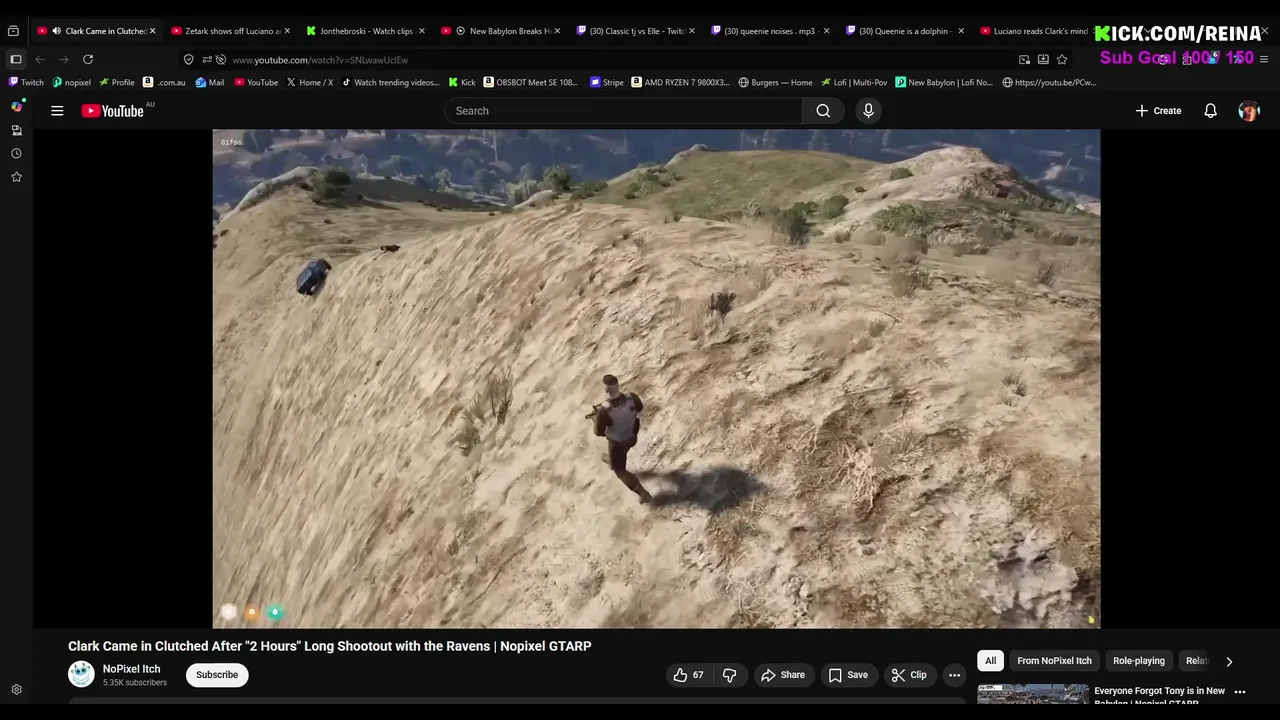Open the Profile bookmark
The width and height of the screenshot is (1280, 720).
pos(117,83)
